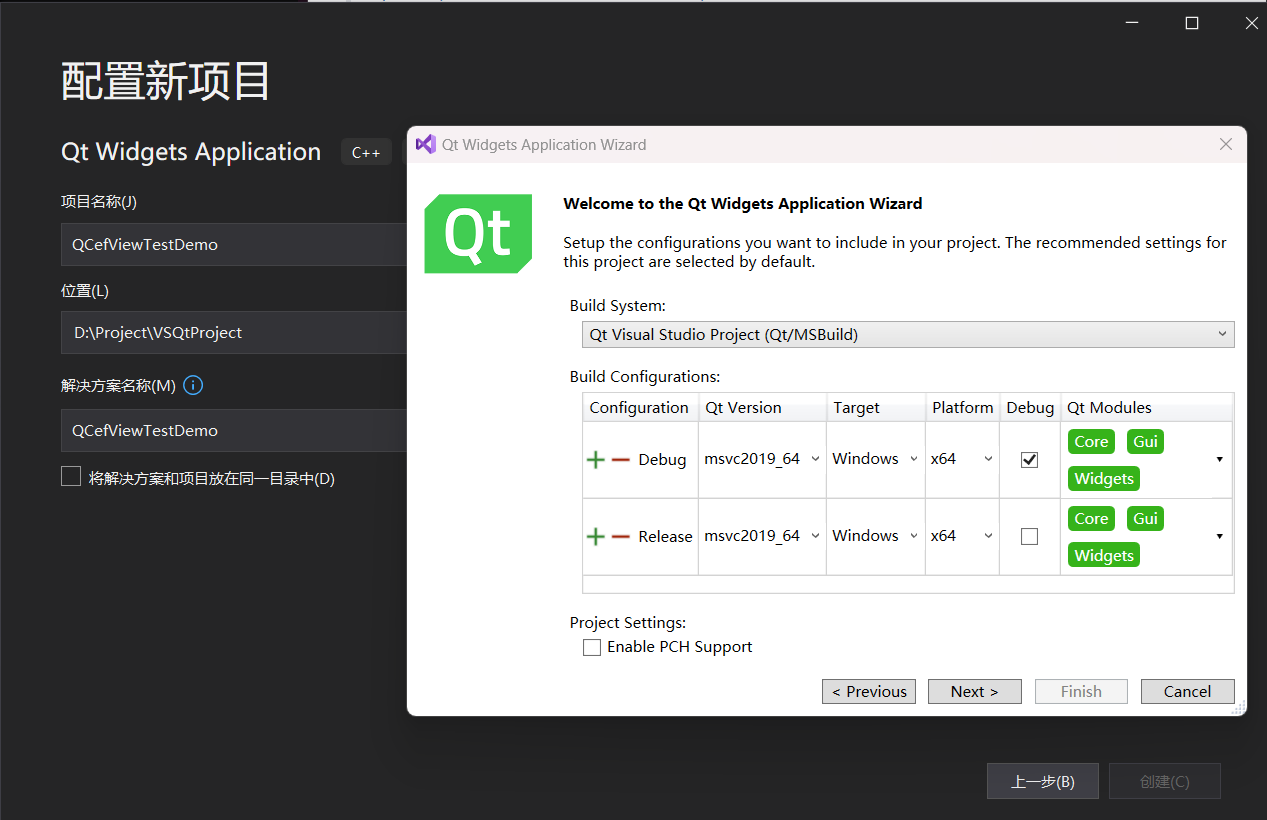Remove the Debug configuration with its minus icon

pyautogui.click(x=621, y=460)
